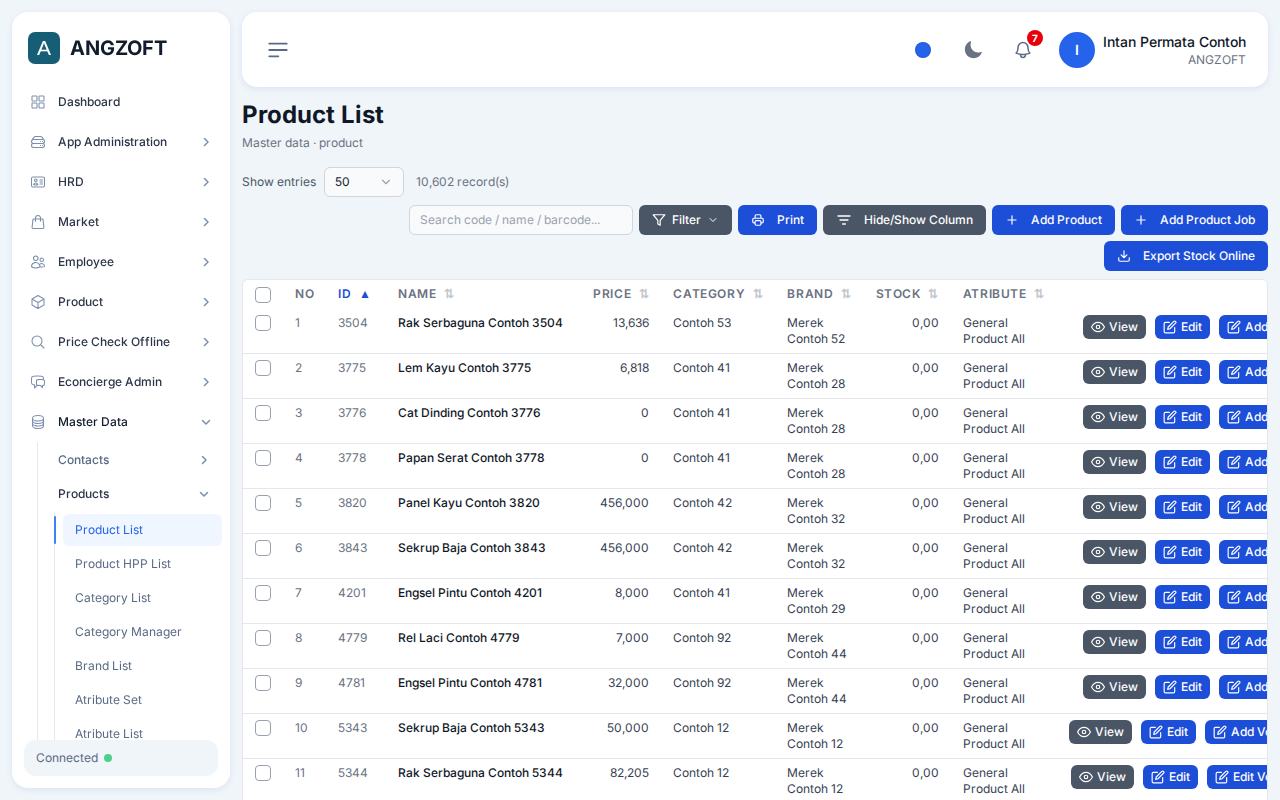This screenshot has height=800, width=1280.
Task: Check row Cat Dinding Contoh 3776
Action: click(263, 413)
